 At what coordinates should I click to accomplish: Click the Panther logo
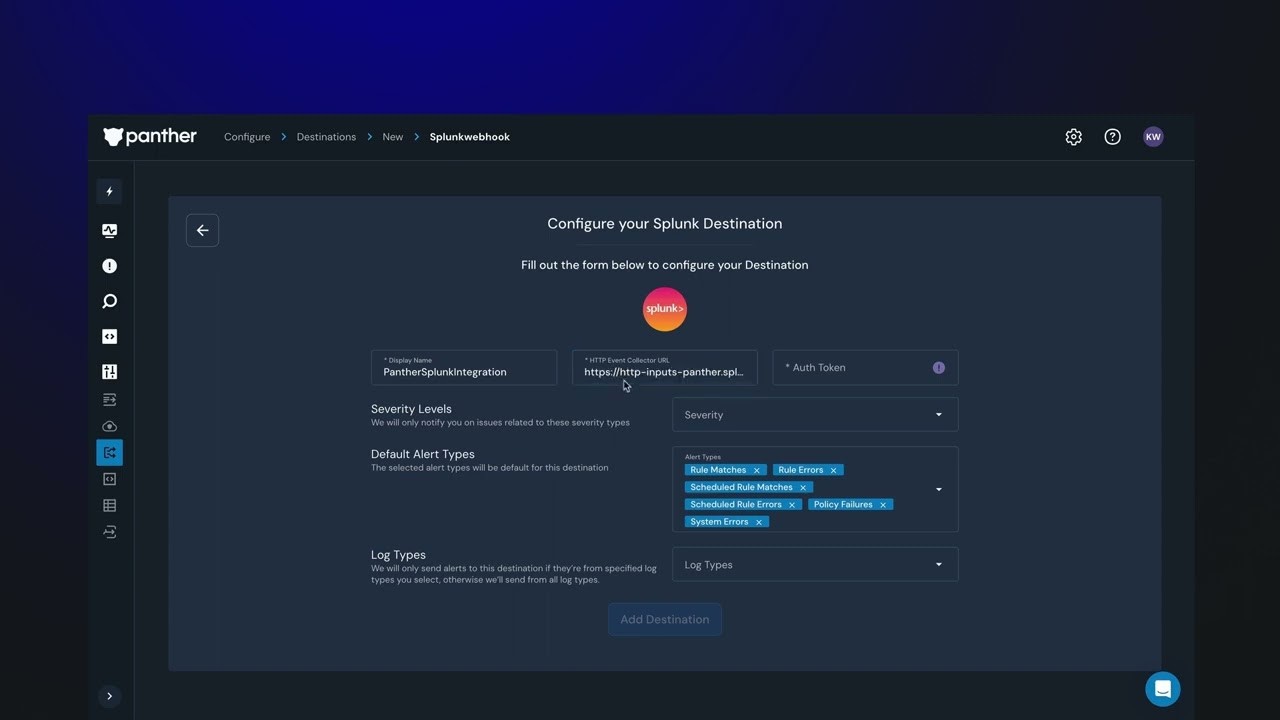pos(150,137)
